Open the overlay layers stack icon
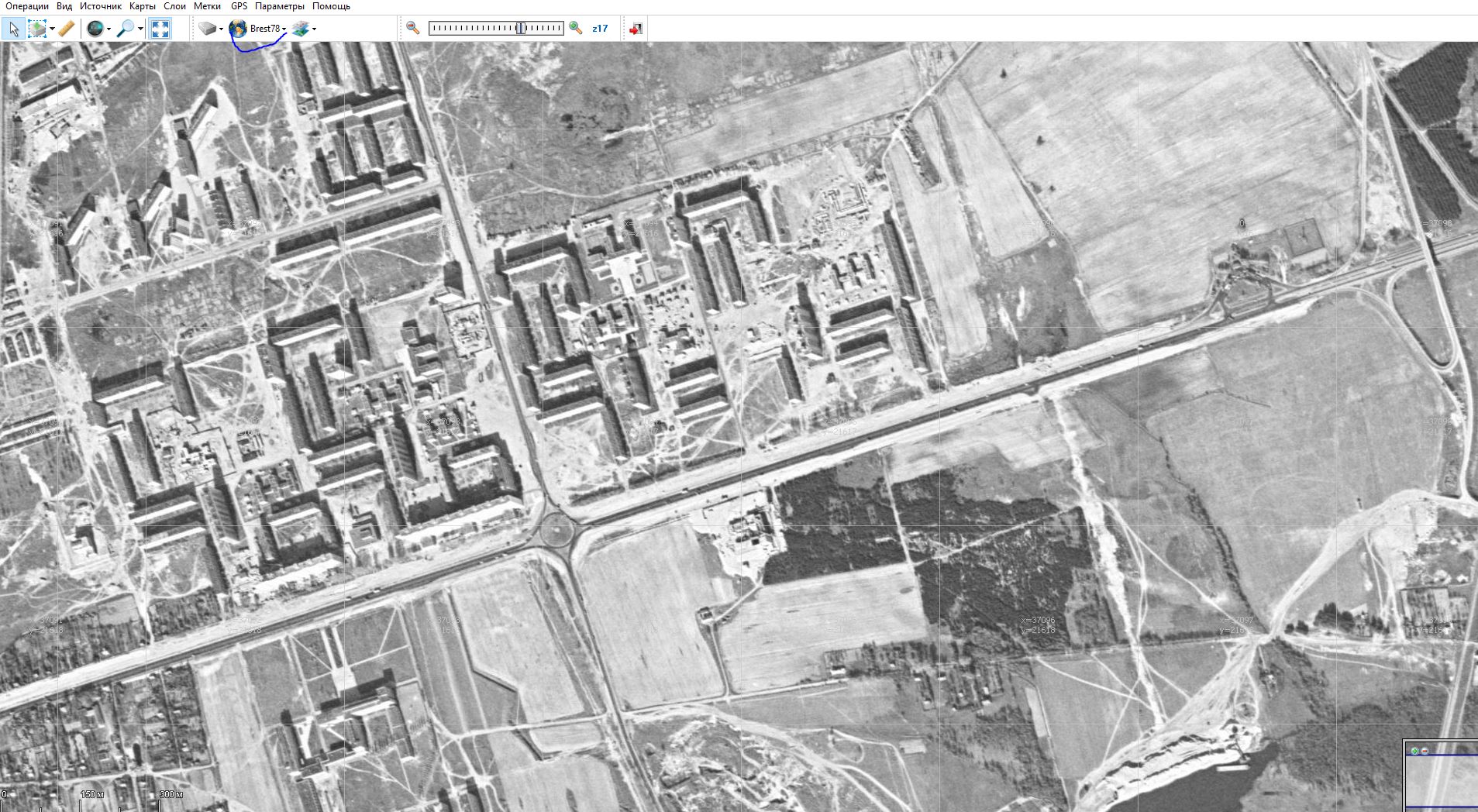 pyautogui.click(x=301, y=29)
